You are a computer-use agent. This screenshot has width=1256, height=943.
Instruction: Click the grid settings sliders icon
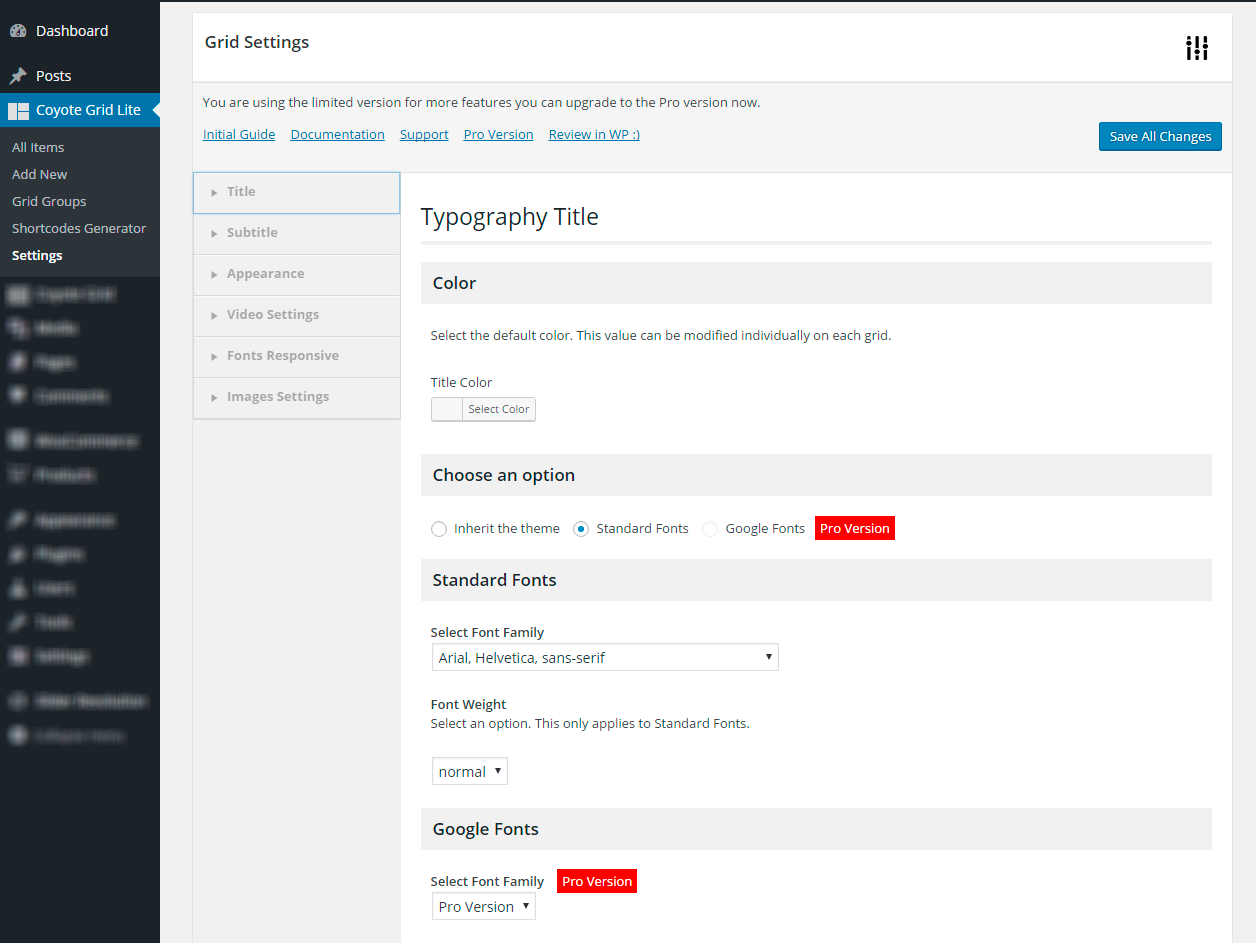[1197, 48]
